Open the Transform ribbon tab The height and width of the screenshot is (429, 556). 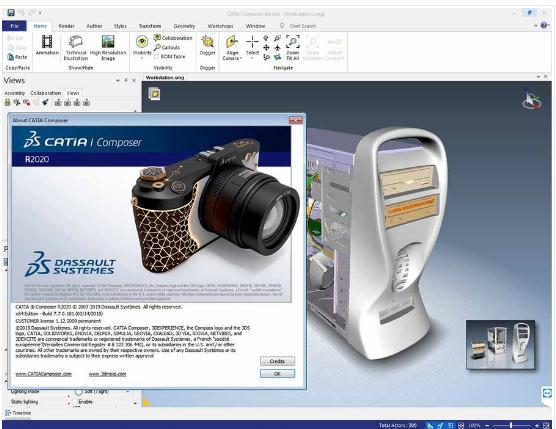(x=150, y=26)
